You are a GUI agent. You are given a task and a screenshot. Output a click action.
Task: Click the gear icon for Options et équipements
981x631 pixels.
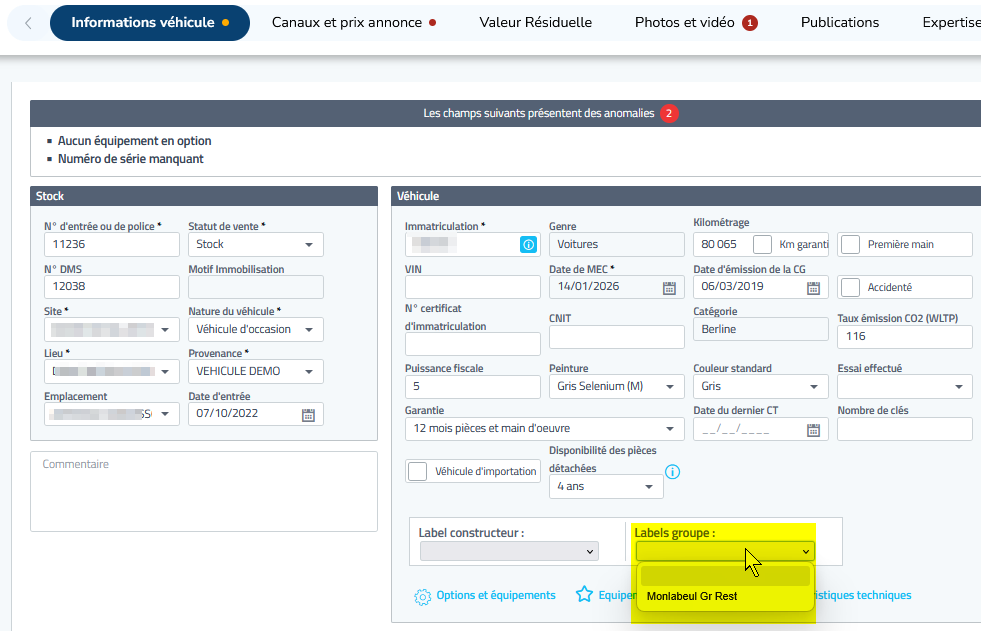point(422,597)
